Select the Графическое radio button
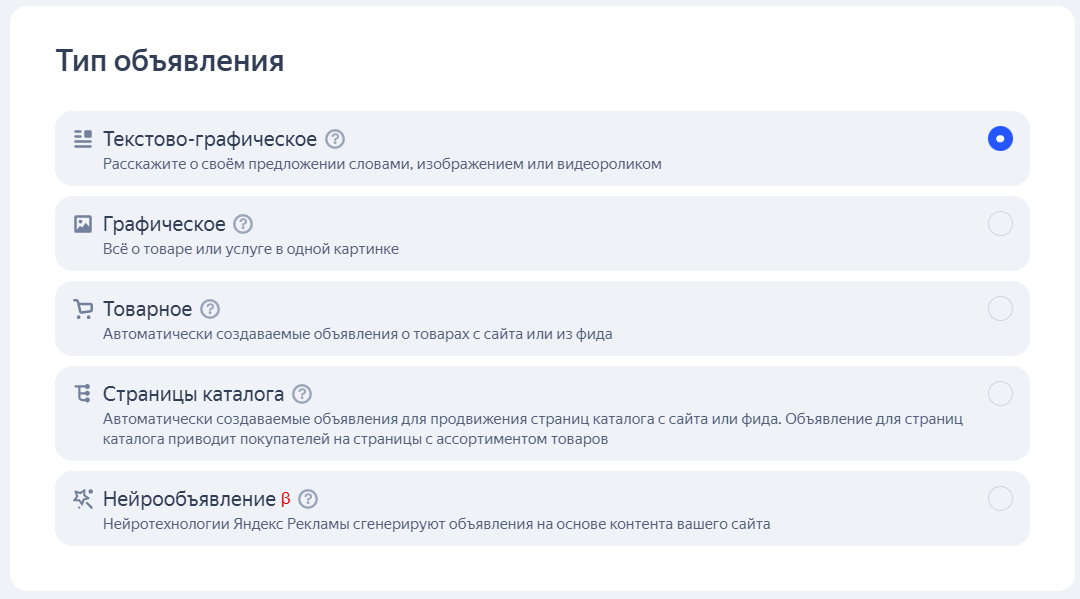Screen dimensions: 1080x599 [1000, 224]
